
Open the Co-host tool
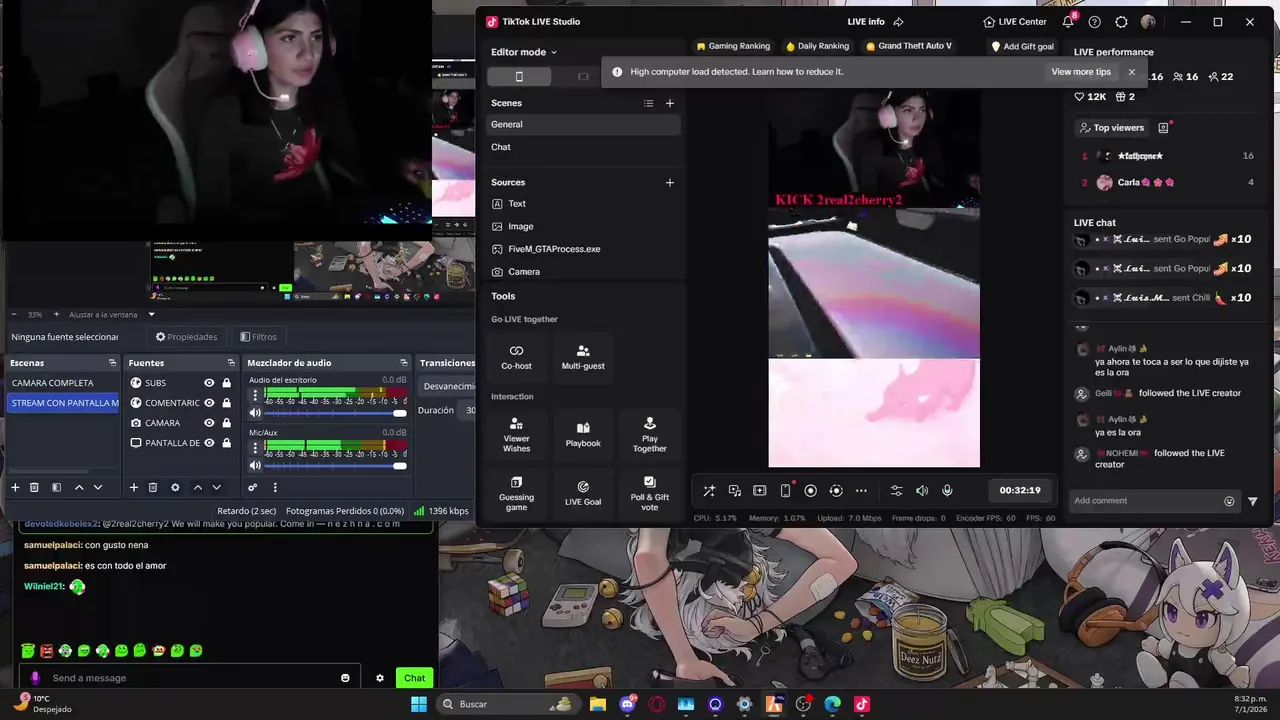[516, 357]
